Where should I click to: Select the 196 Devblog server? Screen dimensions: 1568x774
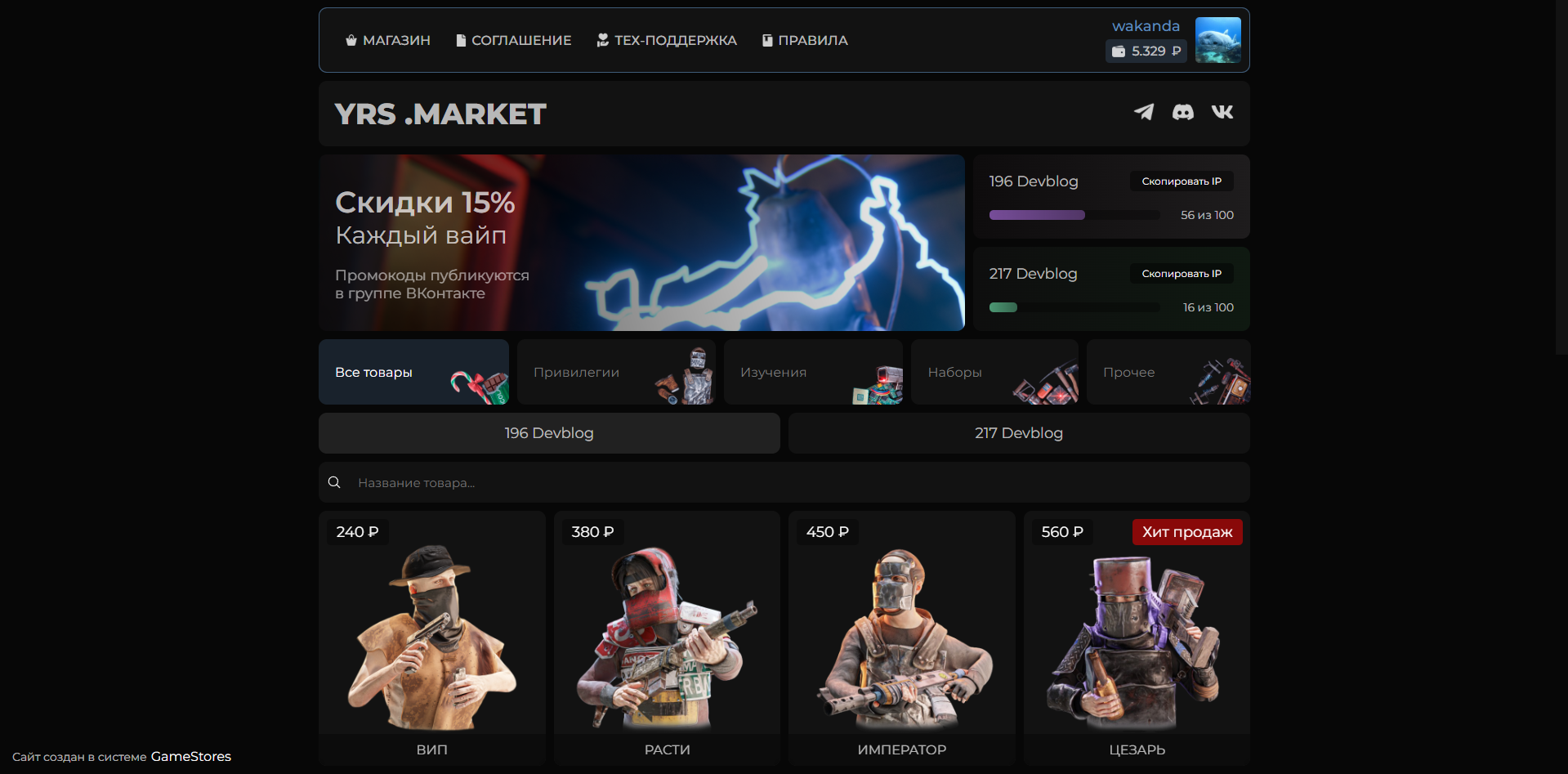pos(549,432)
